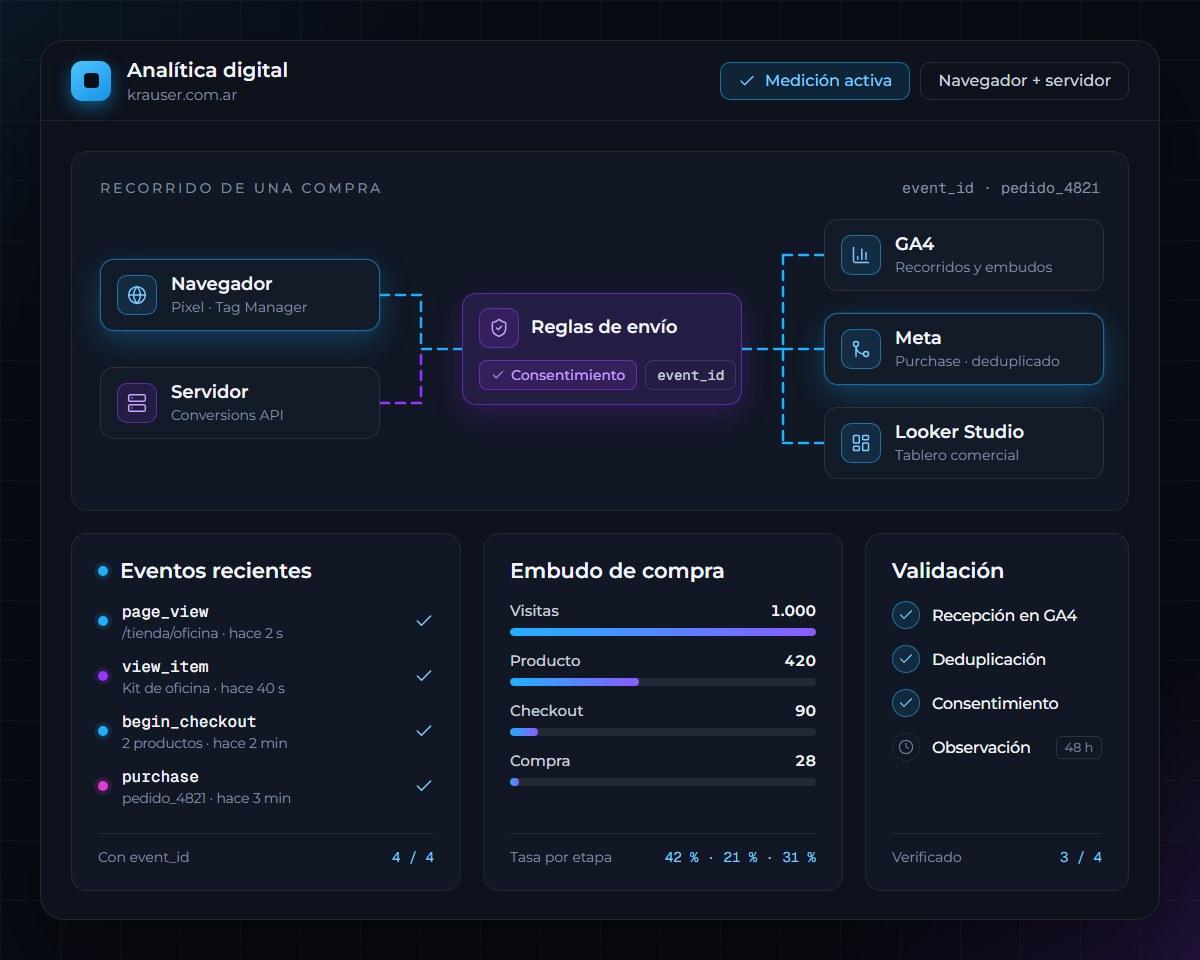Click the RECORRIDO DE UNA COMPRA section label
Screen dimensions: 1200x960
tap(241, 188)
